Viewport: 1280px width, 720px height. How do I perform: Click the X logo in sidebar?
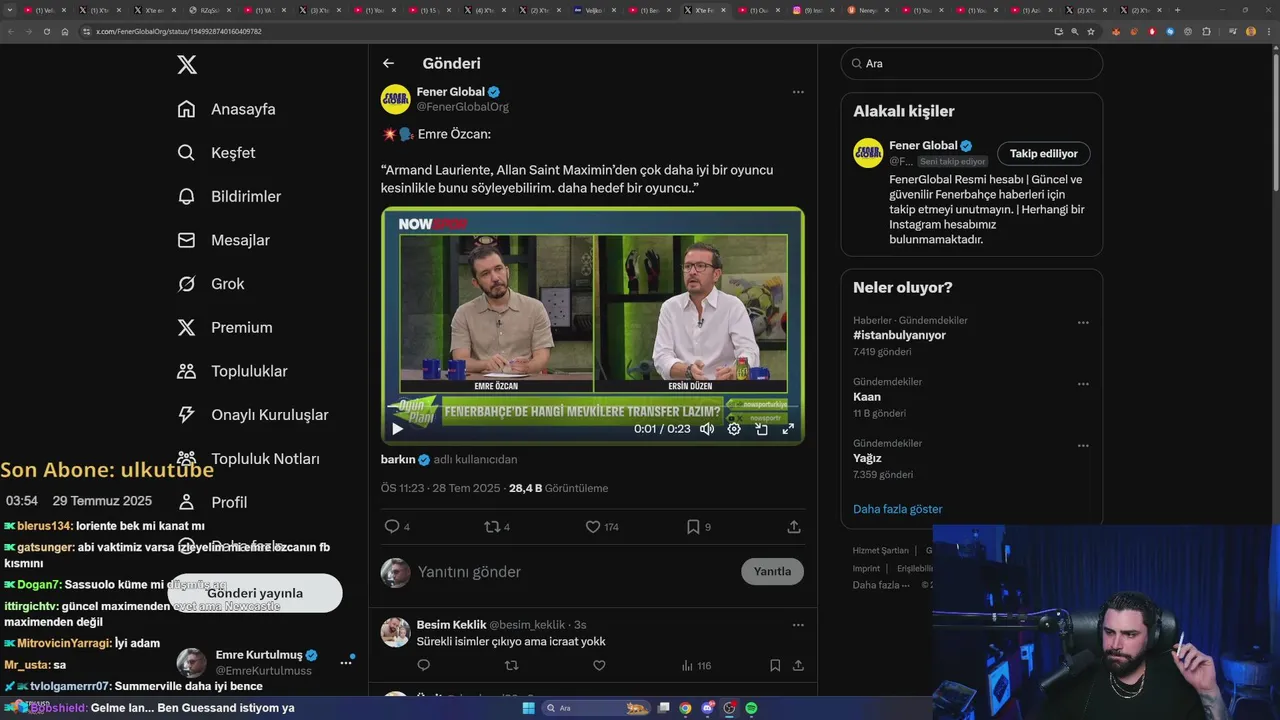[x=187, y=65]
